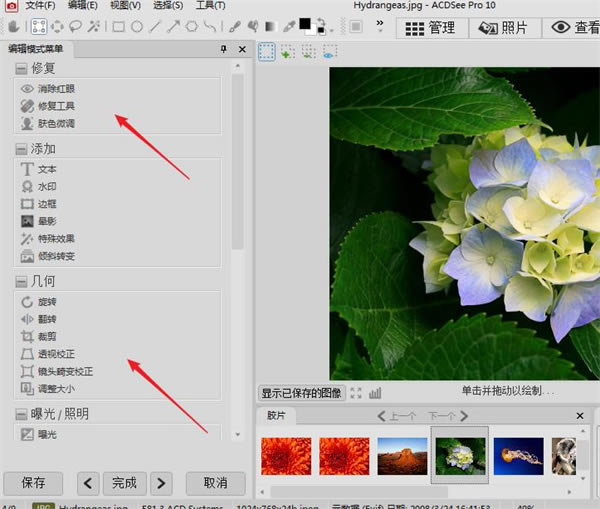Screen dimensions: 600x509
Task: Select the Curve drawing tool
Action: (210, 26)
